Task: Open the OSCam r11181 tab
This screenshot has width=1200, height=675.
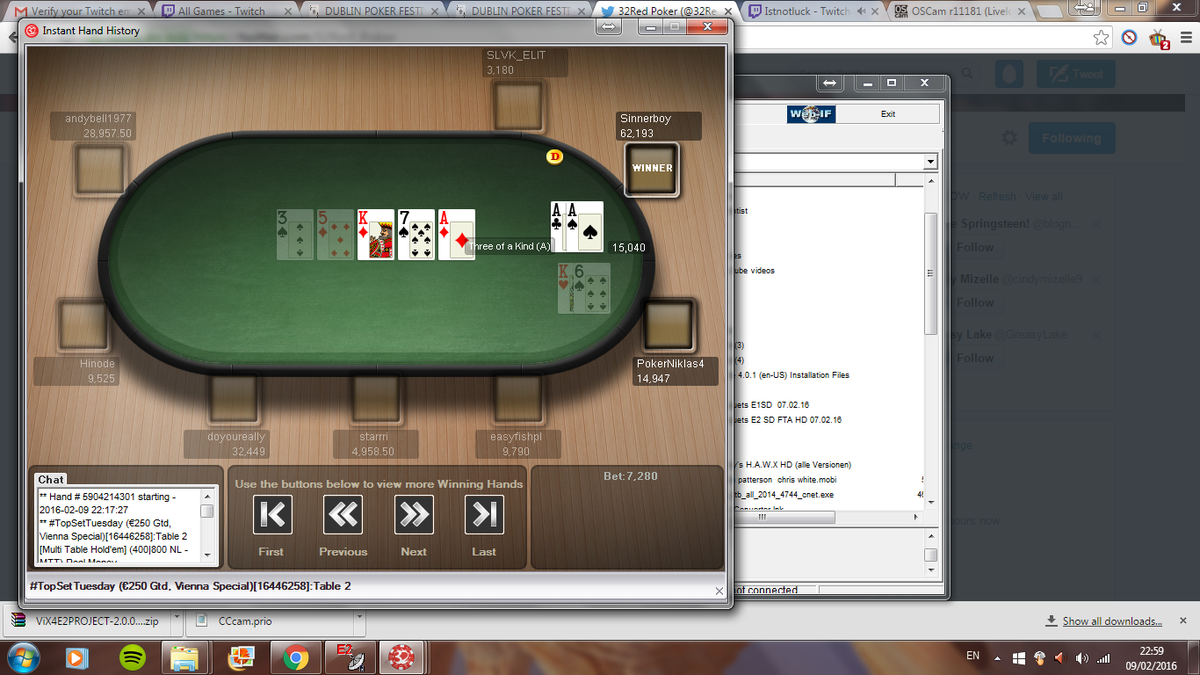Action: [958, 11]
